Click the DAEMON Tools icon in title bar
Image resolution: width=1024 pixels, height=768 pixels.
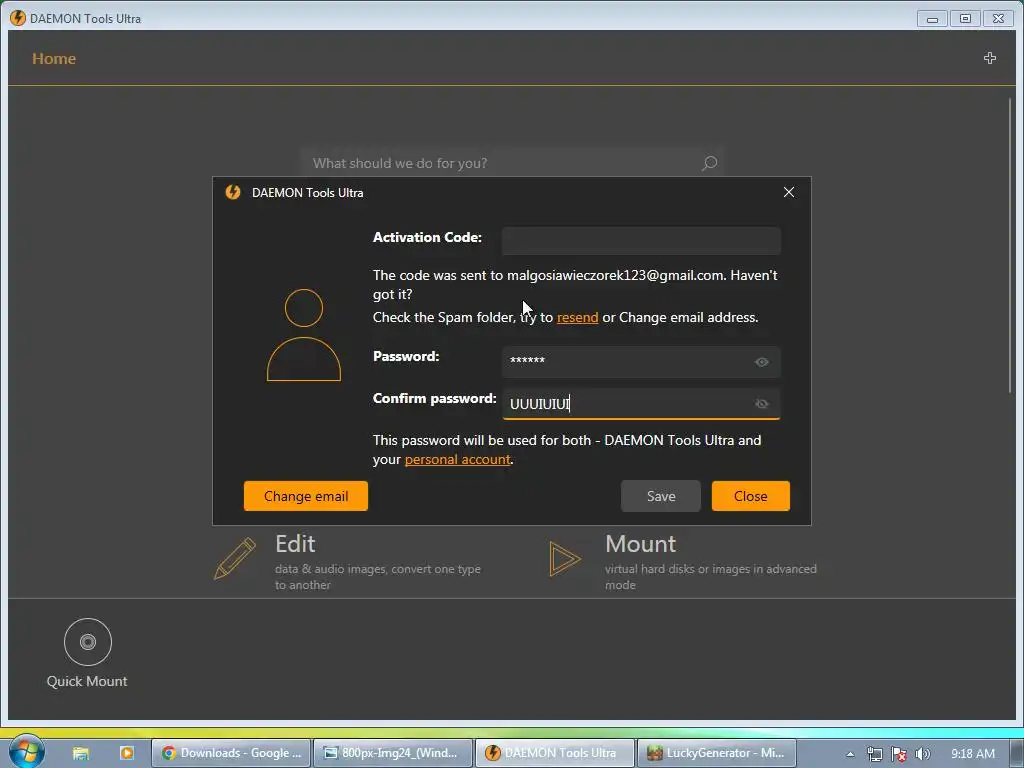click(x=18, y=18)
